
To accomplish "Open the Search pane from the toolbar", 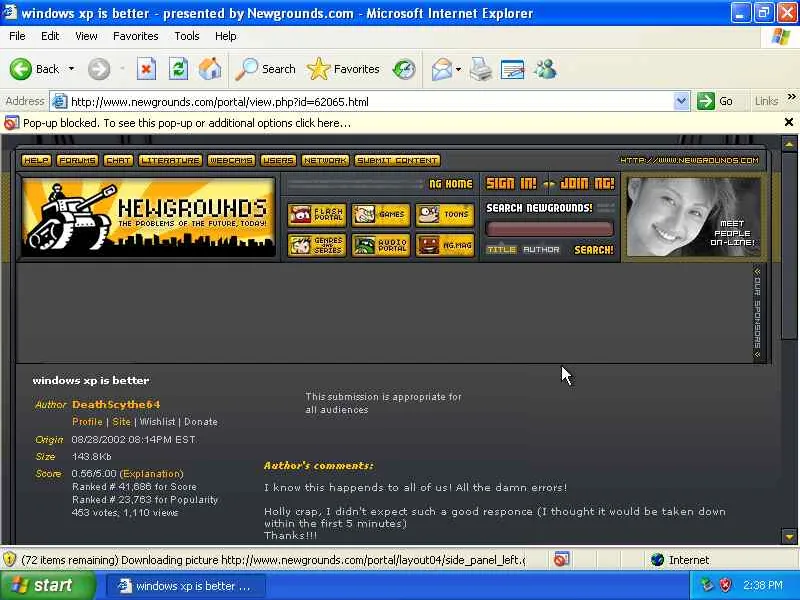I will pos(265,69).
